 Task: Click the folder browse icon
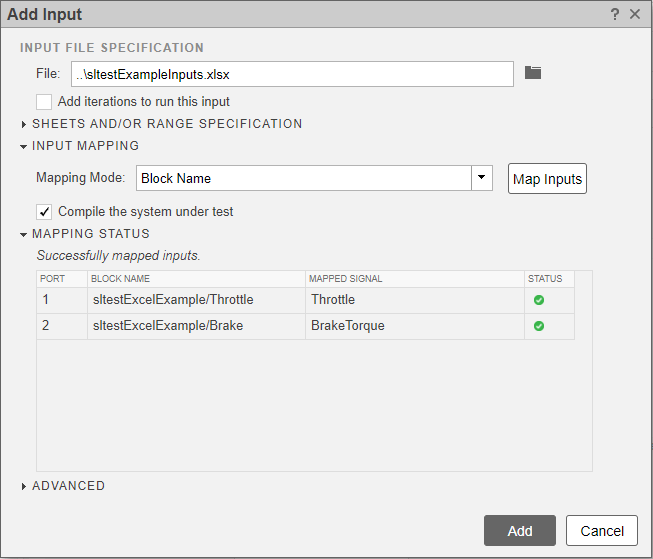(x=533, y=73)
